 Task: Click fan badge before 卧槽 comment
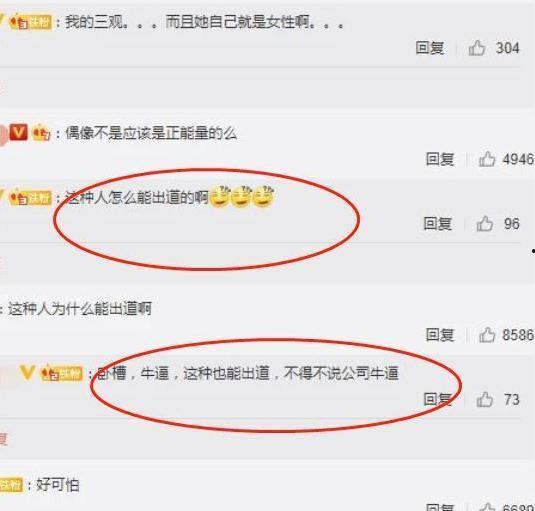pyautogui.click(x=62, y=373)
